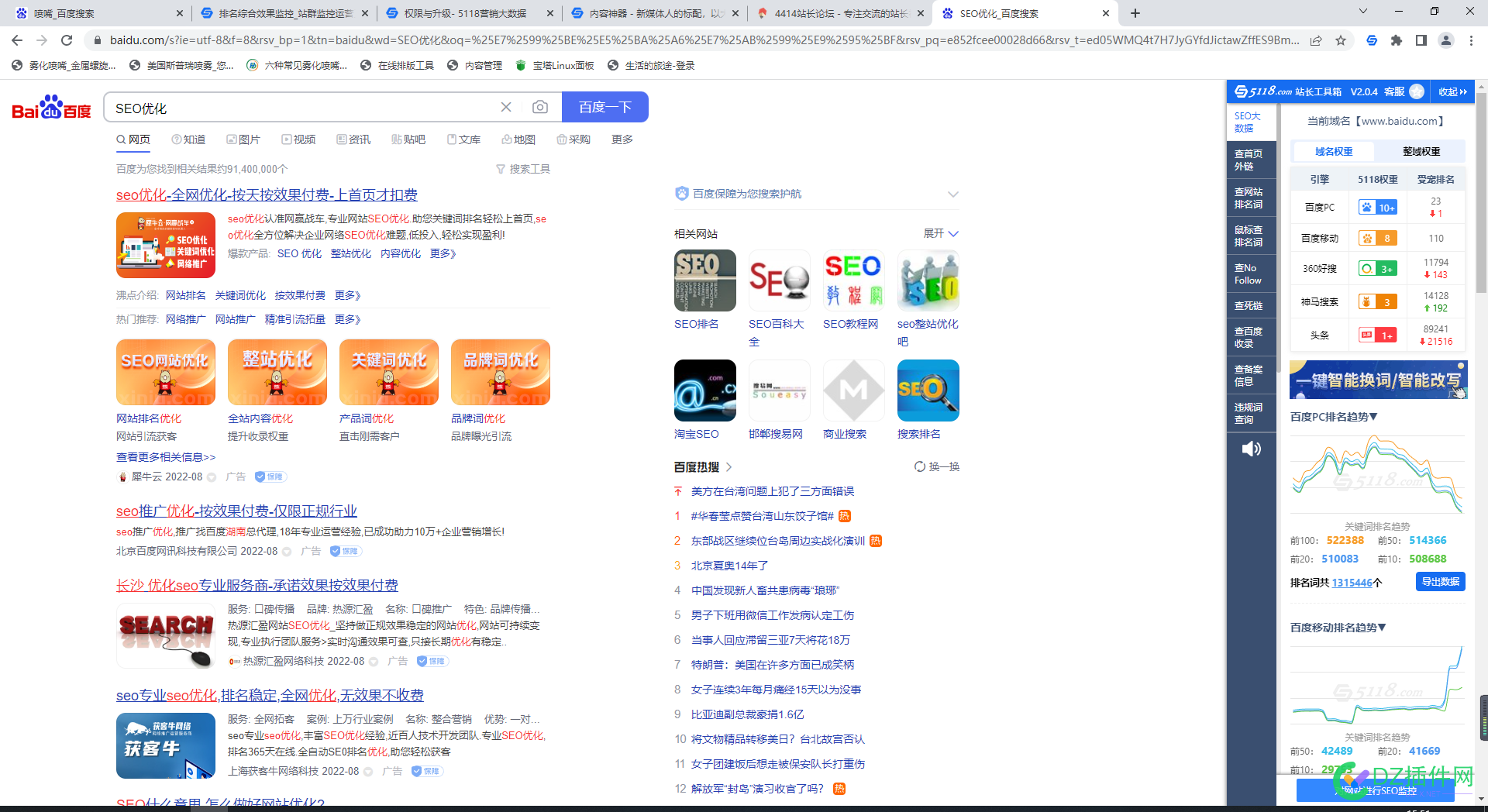Click the speaker icon in 5118 sidebar
1488x812 pixels.
[x=1252, y=449]
